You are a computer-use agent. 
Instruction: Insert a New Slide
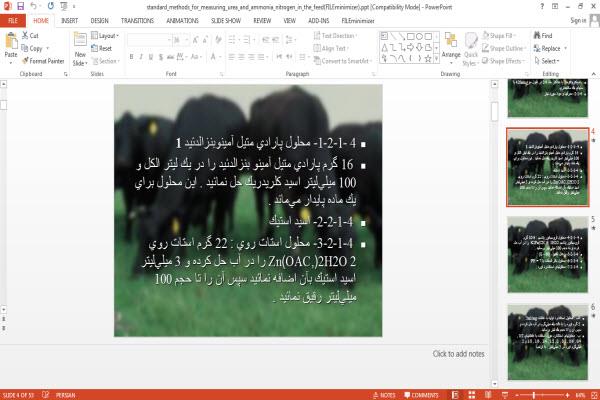click(x=80, y=49)
